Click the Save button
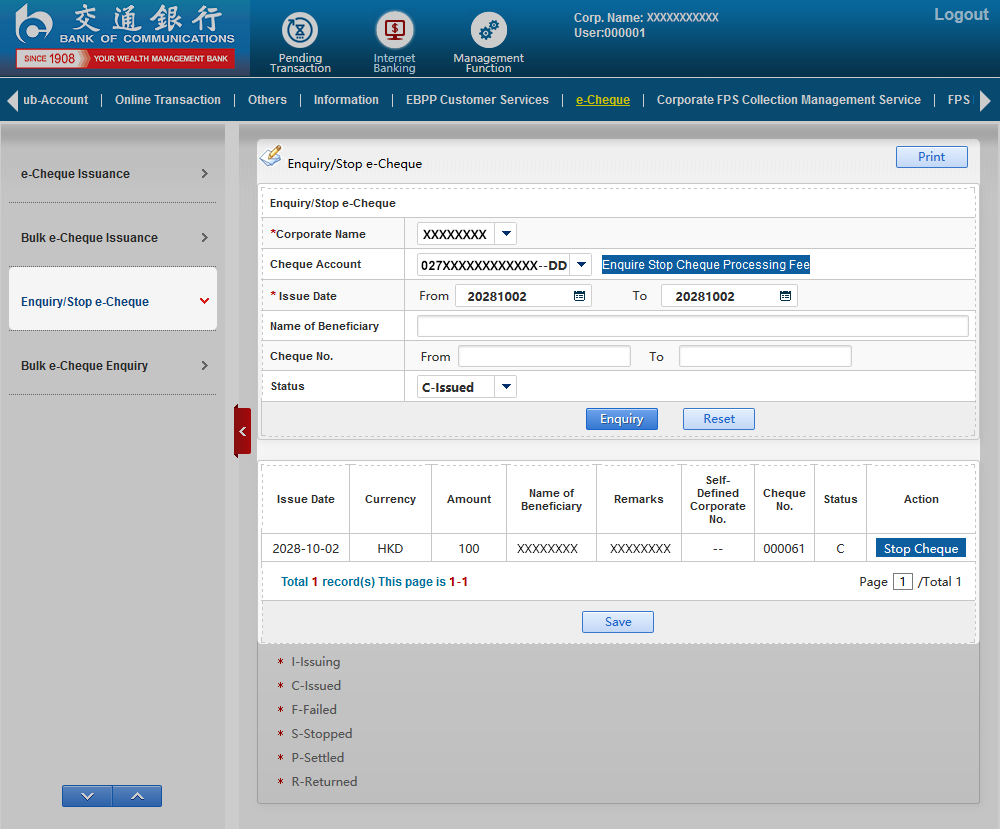The width and height of the screenshot is (1000, 829). [x=618, y=622]
